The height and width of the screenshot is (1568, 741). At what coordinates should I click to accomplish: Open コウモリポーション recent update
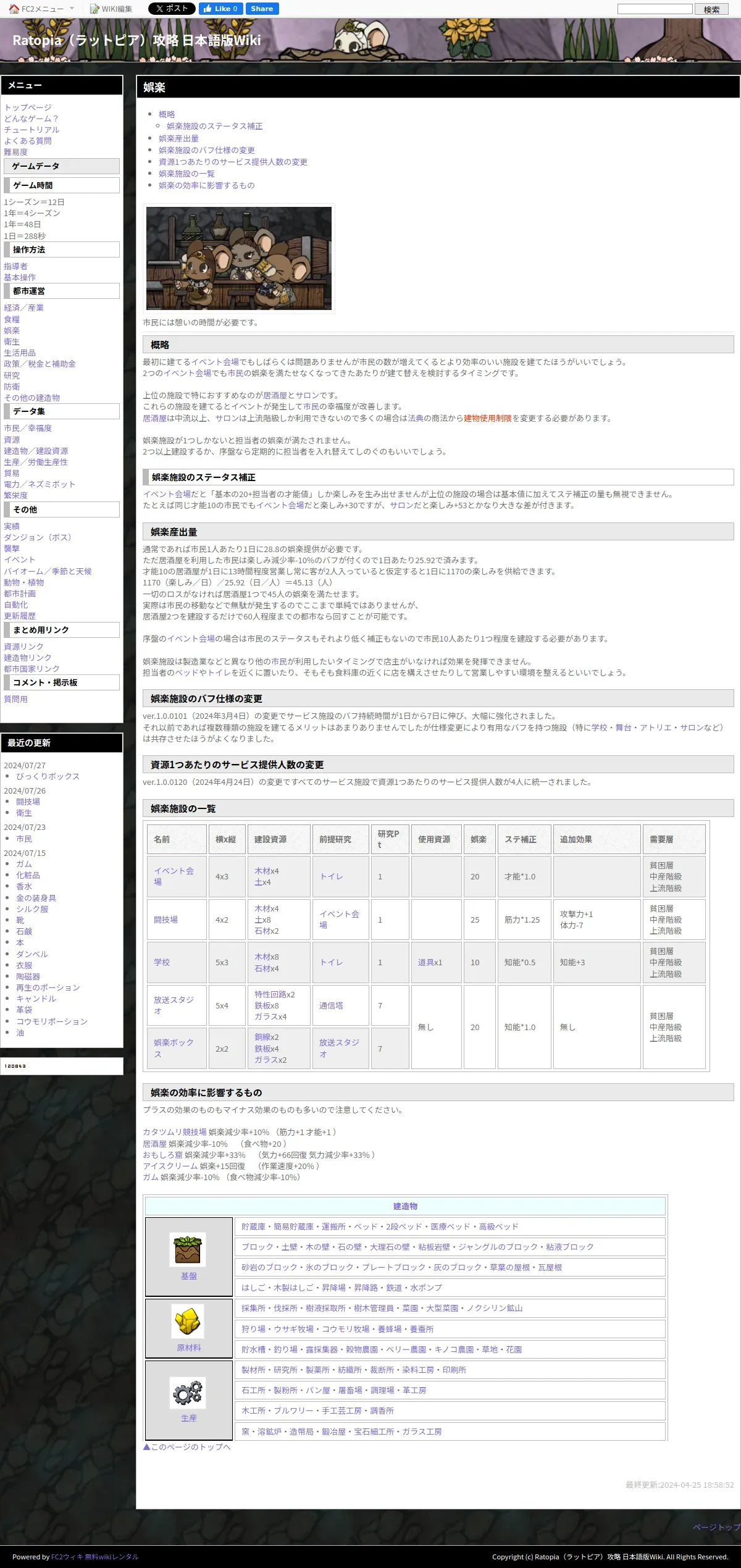[x=52, y=1021]
